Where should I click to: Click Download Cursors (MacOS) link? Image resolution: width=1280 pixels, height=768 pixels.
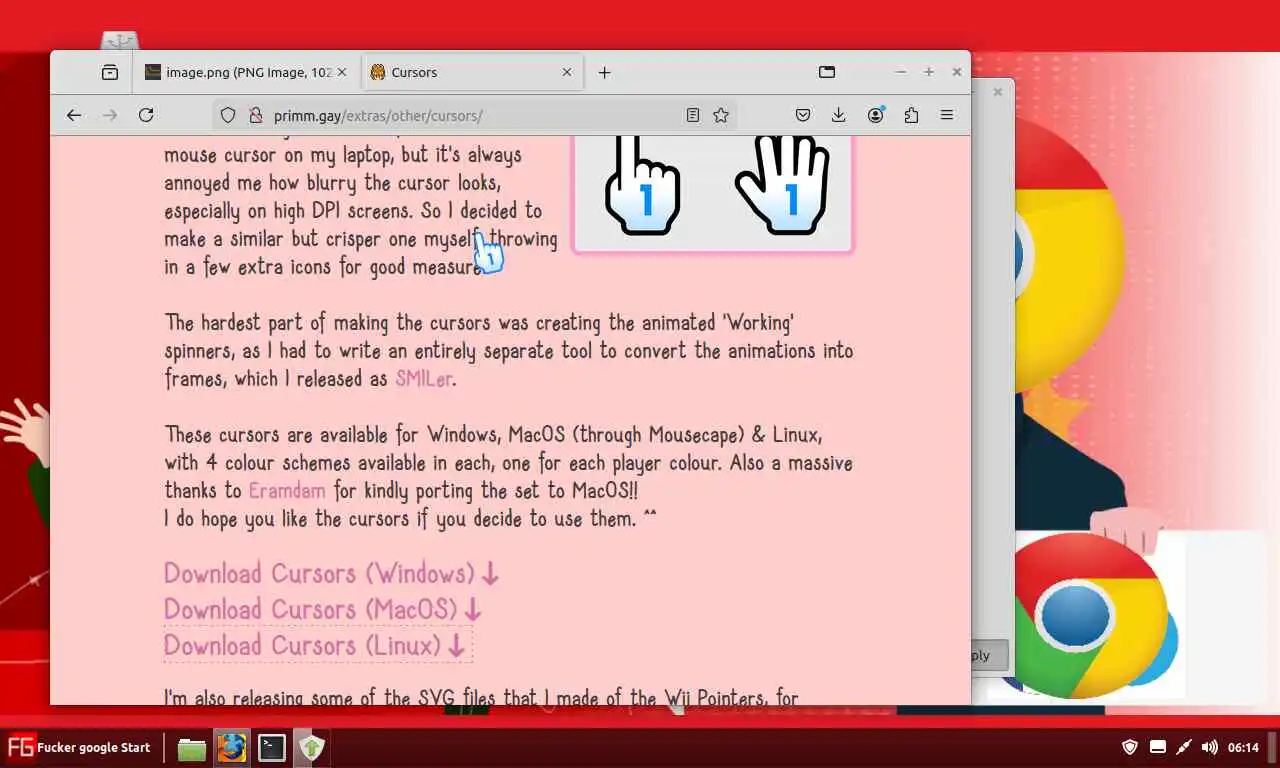323,610
